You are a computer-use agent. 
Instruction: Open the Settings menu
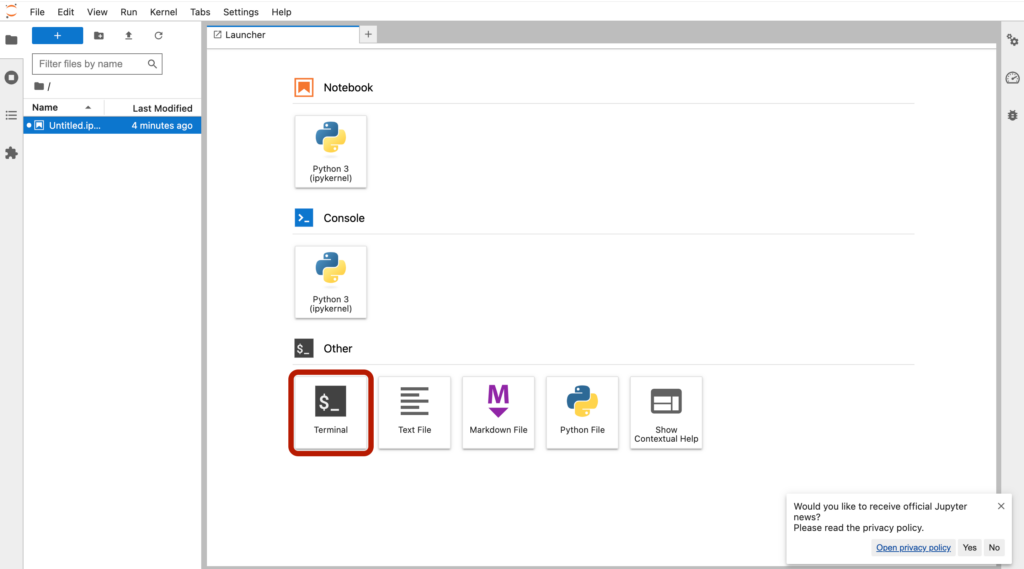[241, 12]
